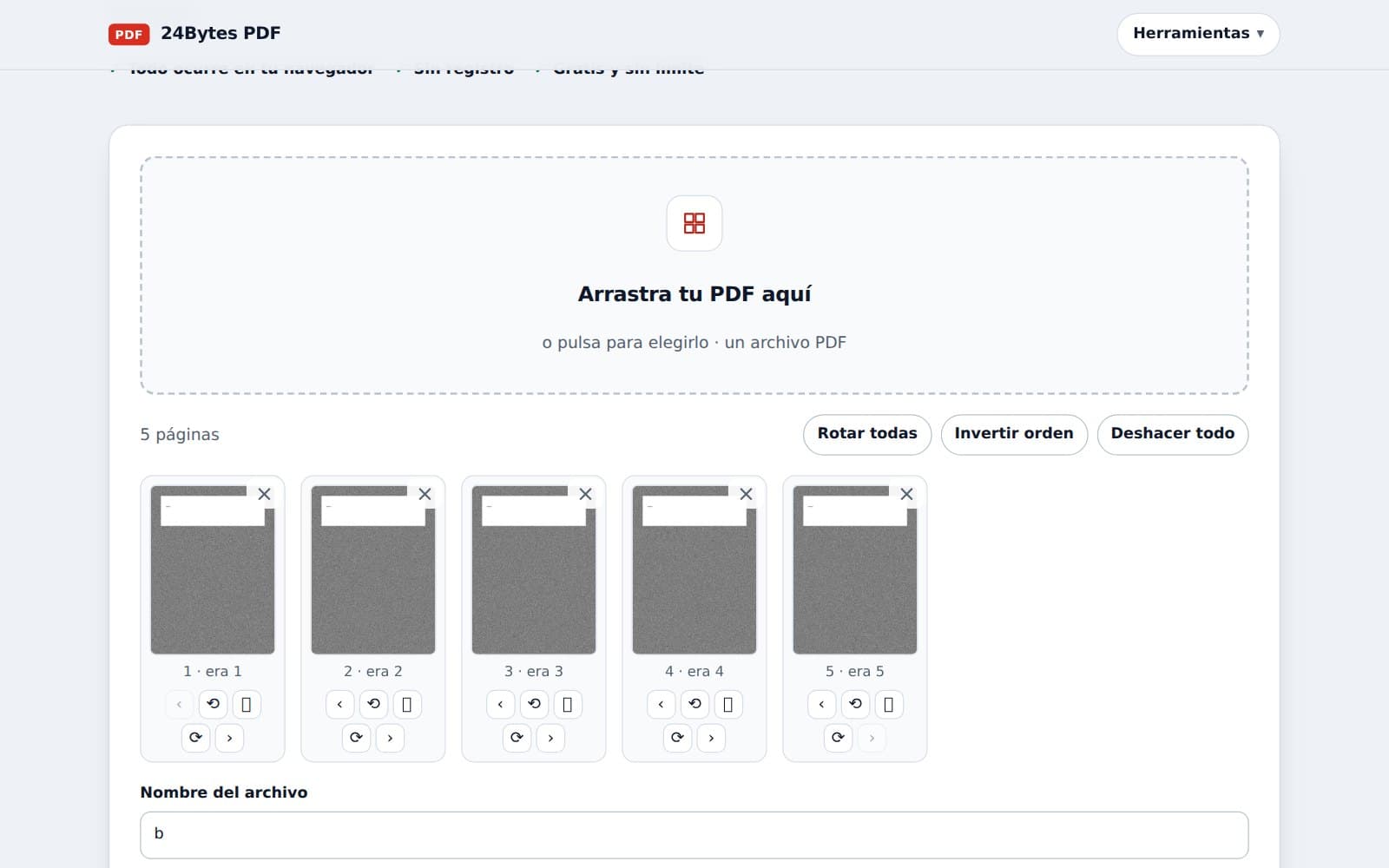Viewport: 1389px width, 868px height.
Task: Click the '5 páginas' count text
Action: point(180,435)
